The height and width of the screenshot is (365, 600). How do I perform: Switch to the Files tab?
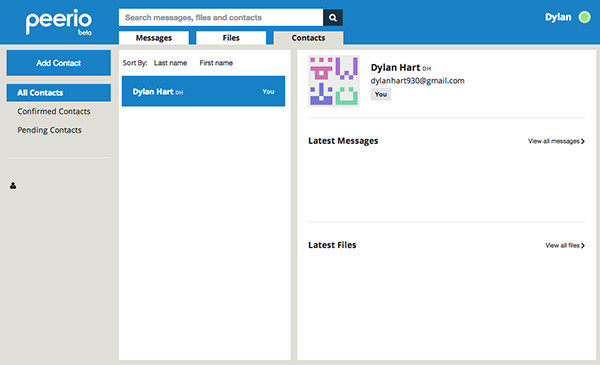click(x=231, y=38)
